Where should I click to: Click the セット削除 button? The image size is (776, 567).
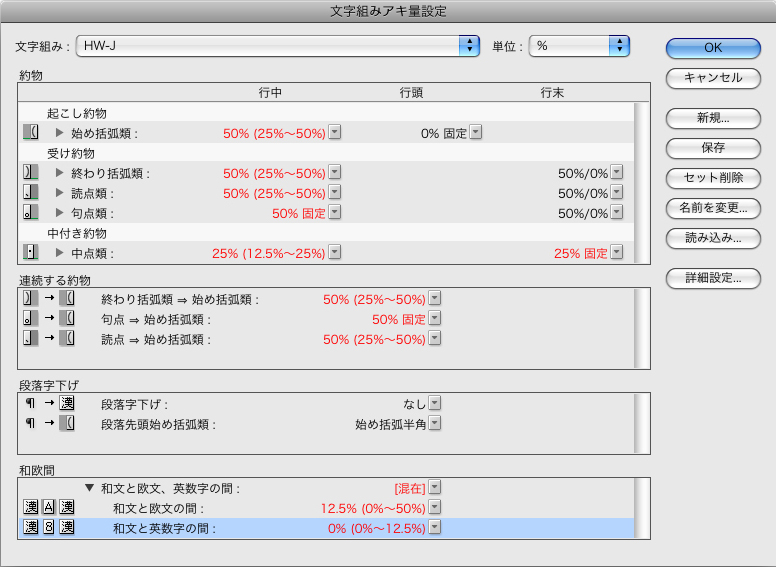point(713,178)
